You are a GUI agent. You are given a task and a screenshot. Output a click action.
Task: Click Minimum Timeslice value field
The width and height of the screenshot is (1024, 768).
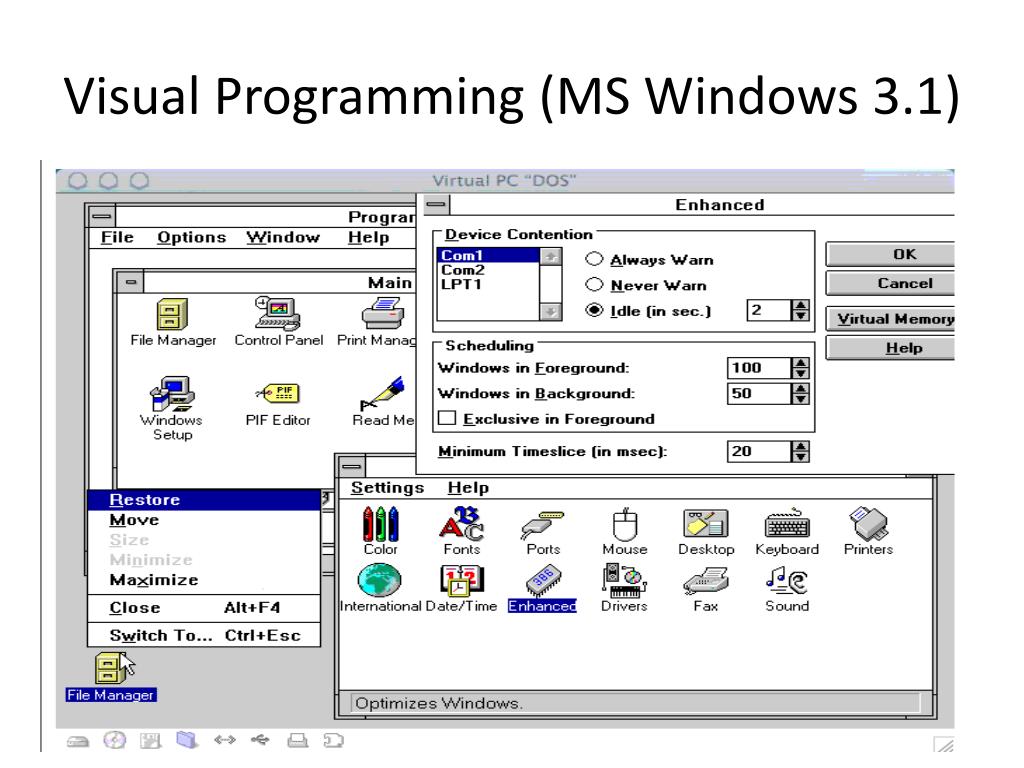759,451
